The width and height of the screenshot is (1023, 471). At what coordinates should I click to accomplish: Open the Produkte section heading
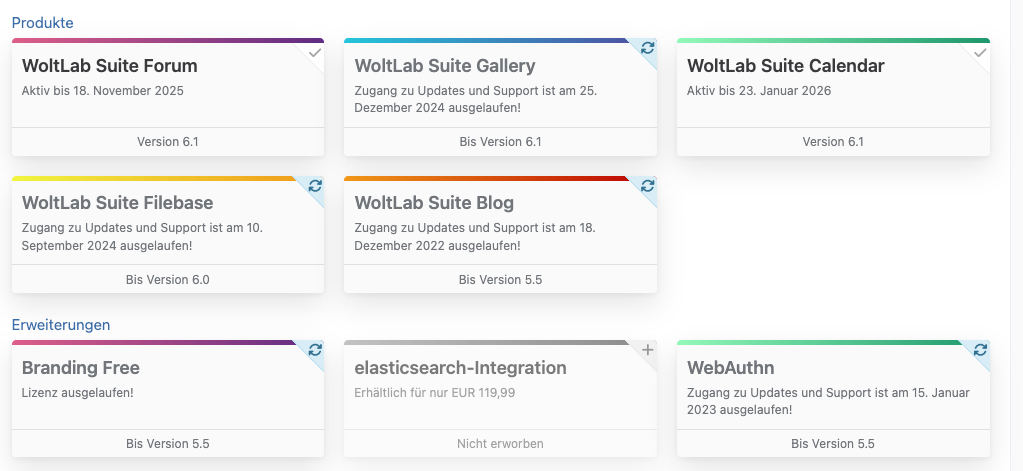tap(42, 22)
